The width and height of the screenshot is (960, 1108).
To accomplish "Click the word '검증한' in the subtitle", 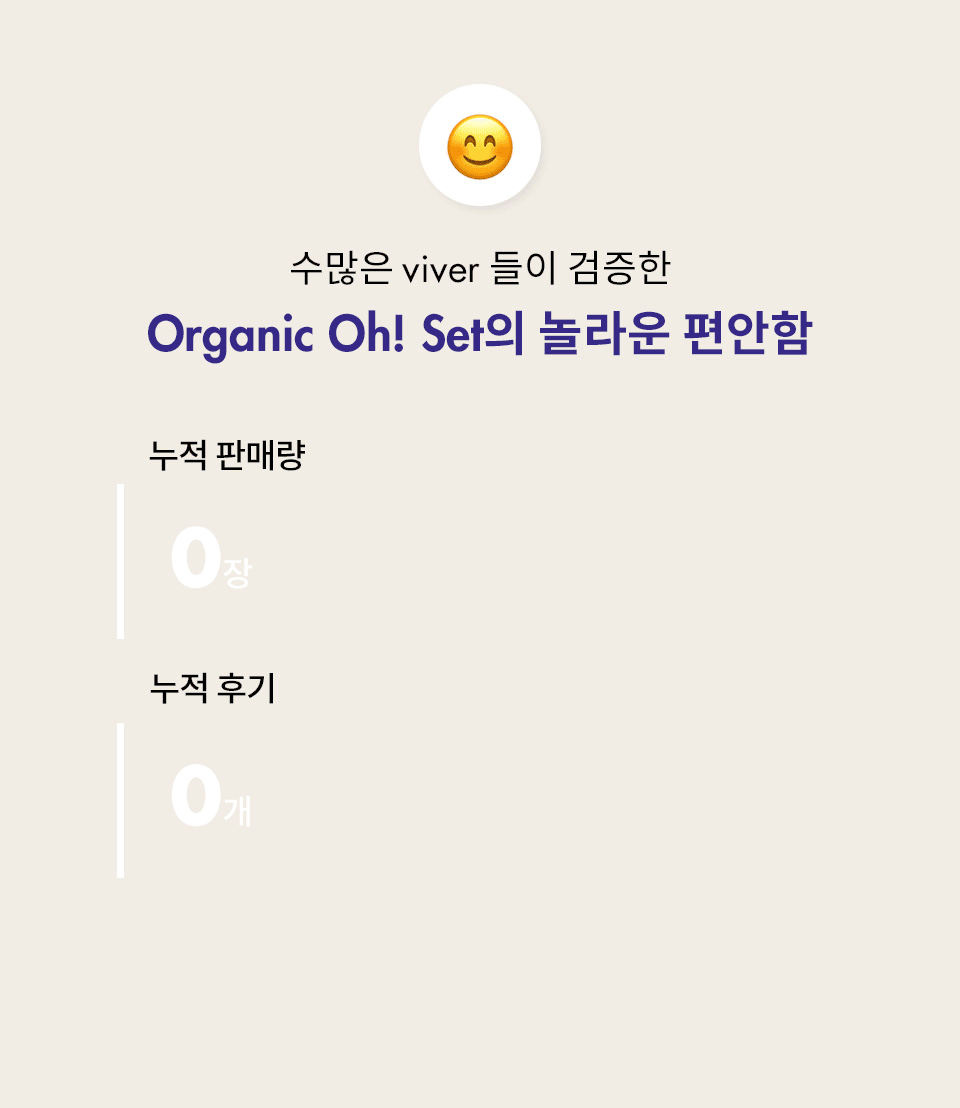I will pyautogui.click(x=619, y=269).
